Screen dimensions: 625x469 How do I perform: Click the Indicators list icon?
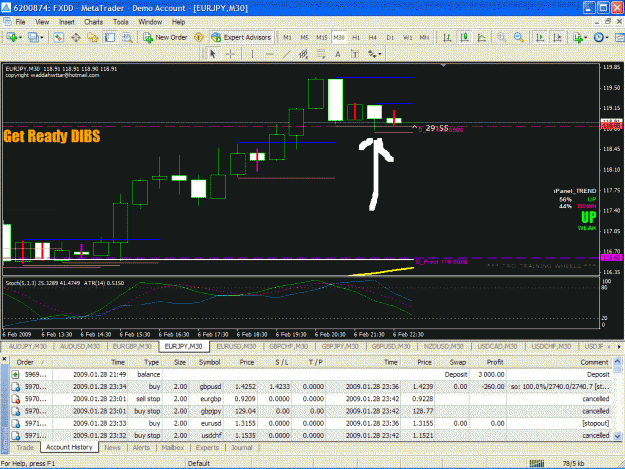coord(578,37)
